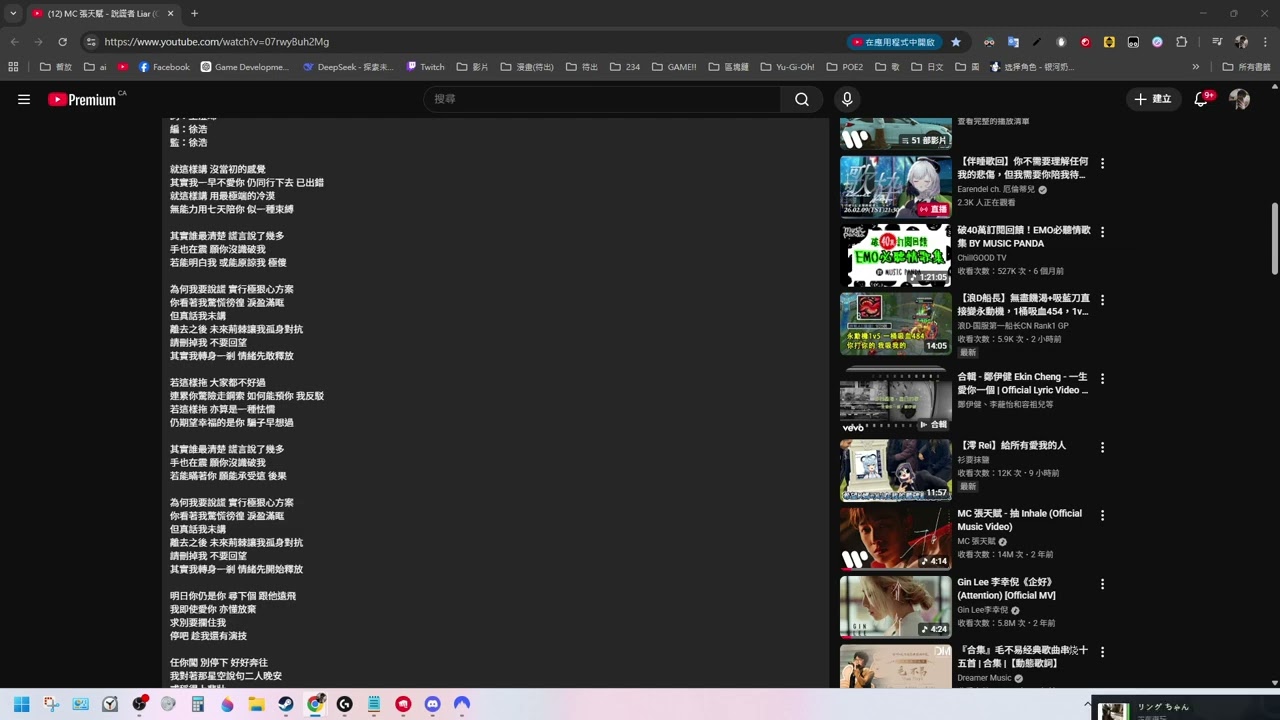Image resolution: width=1280 pixels, height=720 pixels.
Task: Click the black pen extension icon
Action: click(x=1037, y=42)
